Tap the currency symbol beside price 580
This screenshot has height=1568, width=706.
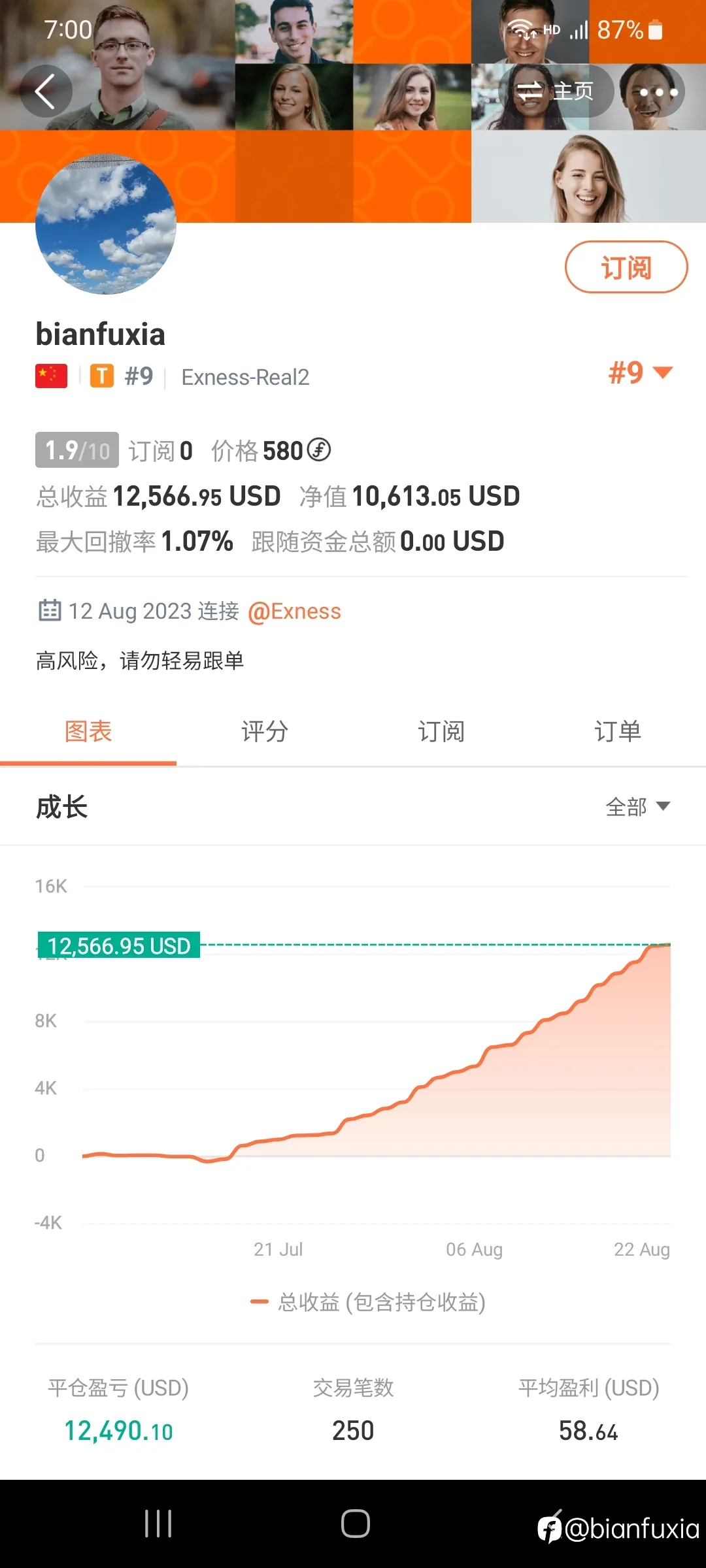pyautogui.click(x=319, y=449)
